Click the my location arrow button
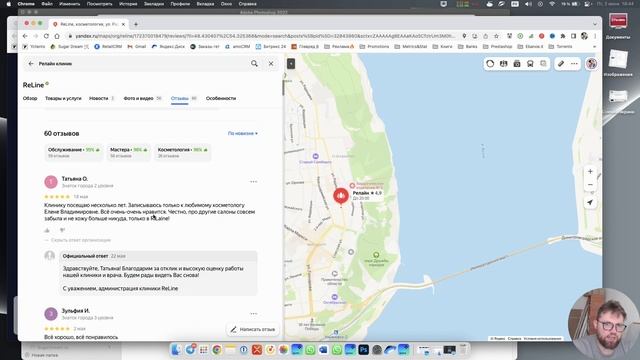The height and width of the screenshot is (360, 640). coord(590,202)
